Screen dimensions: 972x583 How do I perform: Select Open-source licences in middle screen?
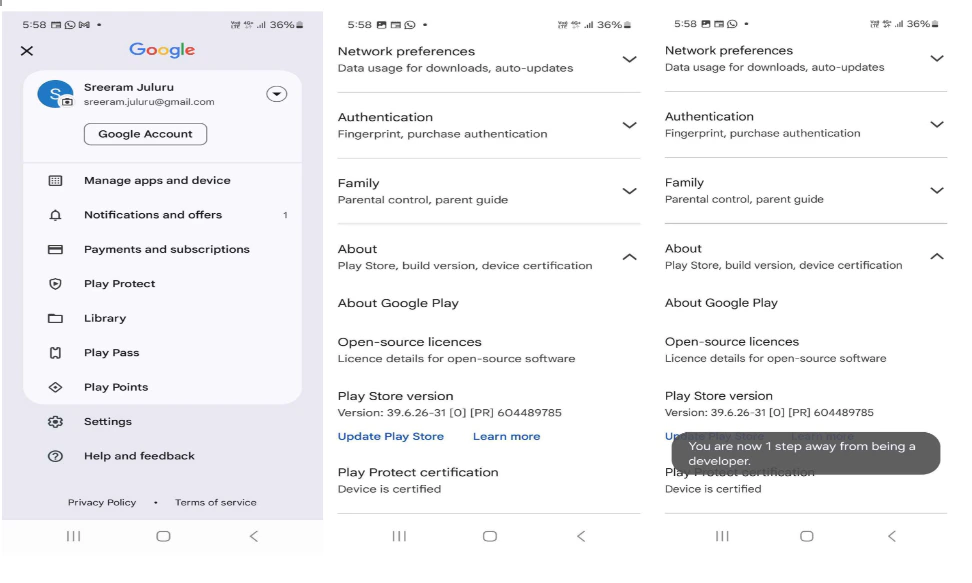pyautogui.click(x=488, y=350)
